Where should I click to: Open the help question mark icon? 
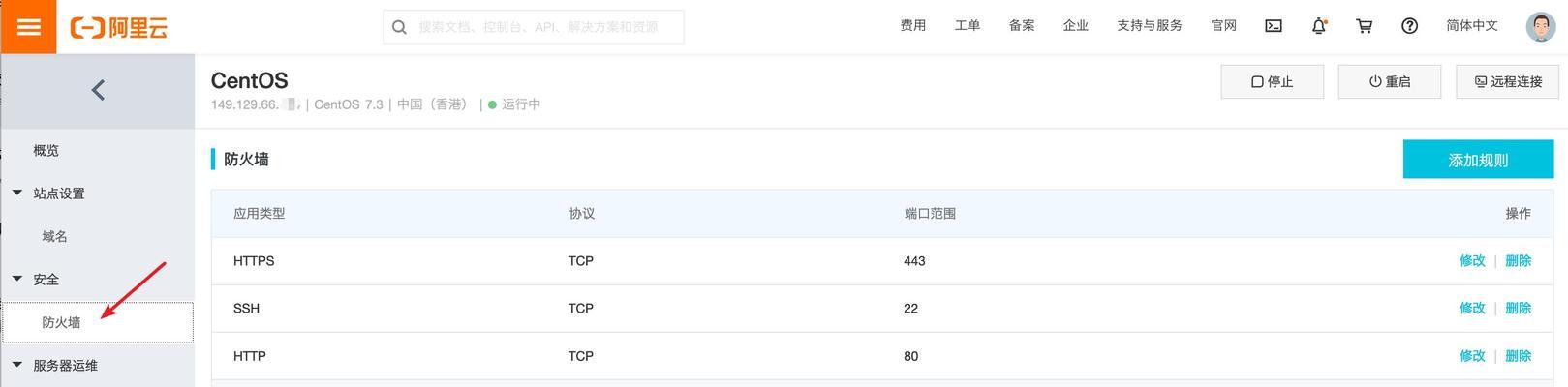click(x=1409, y=26)
